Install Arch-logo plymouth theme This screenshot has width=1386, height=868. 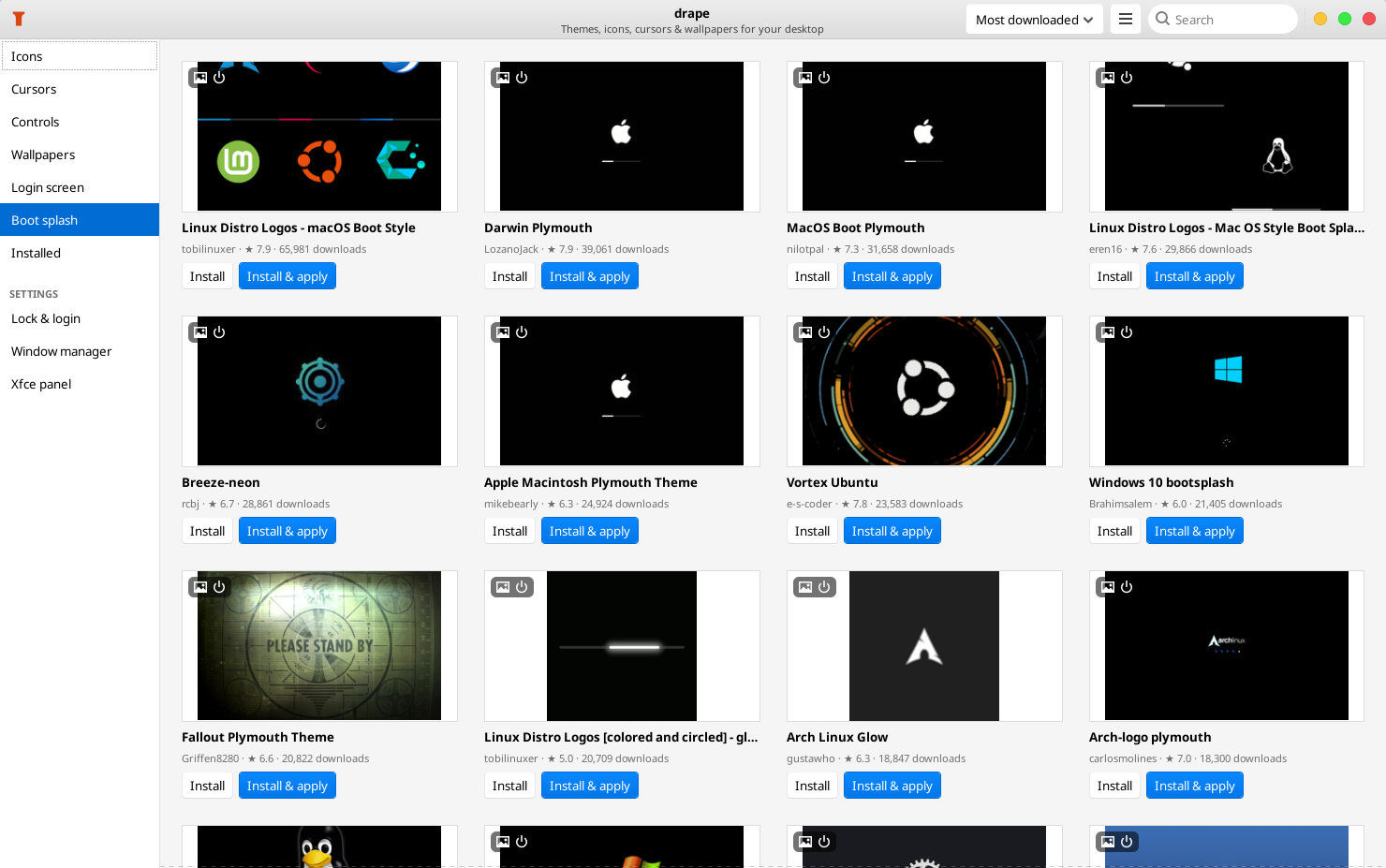click(1114, 786)
